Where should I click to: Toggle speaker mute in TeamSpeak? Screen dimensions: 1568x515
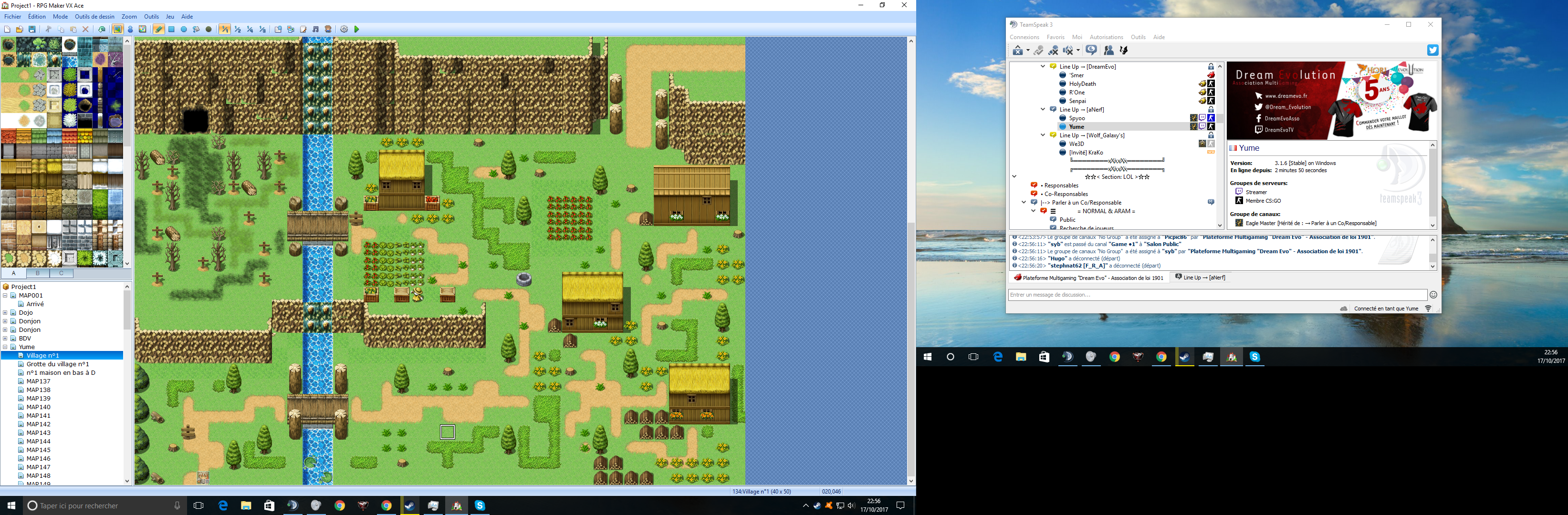pyautogui.click(x=1067, y=51)
